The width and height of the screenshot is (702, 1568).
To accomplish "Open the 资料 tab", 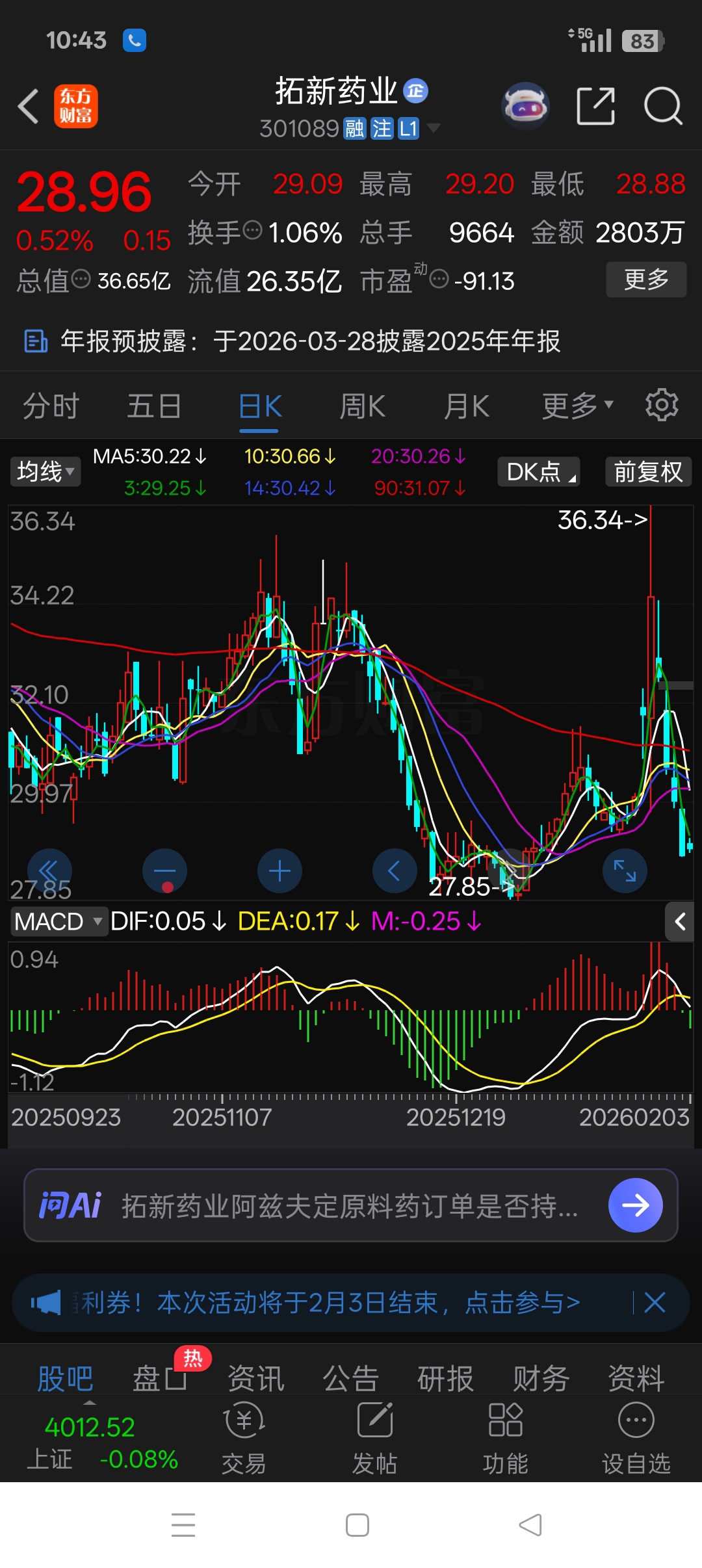I will [636, 1378].
